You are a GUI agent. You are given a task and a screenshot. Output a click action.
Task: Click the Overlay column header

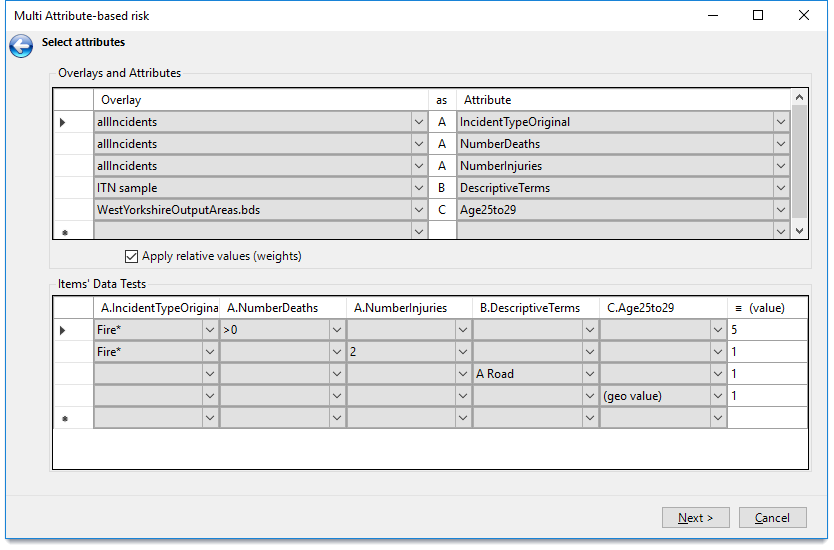(x=260, y=100)
